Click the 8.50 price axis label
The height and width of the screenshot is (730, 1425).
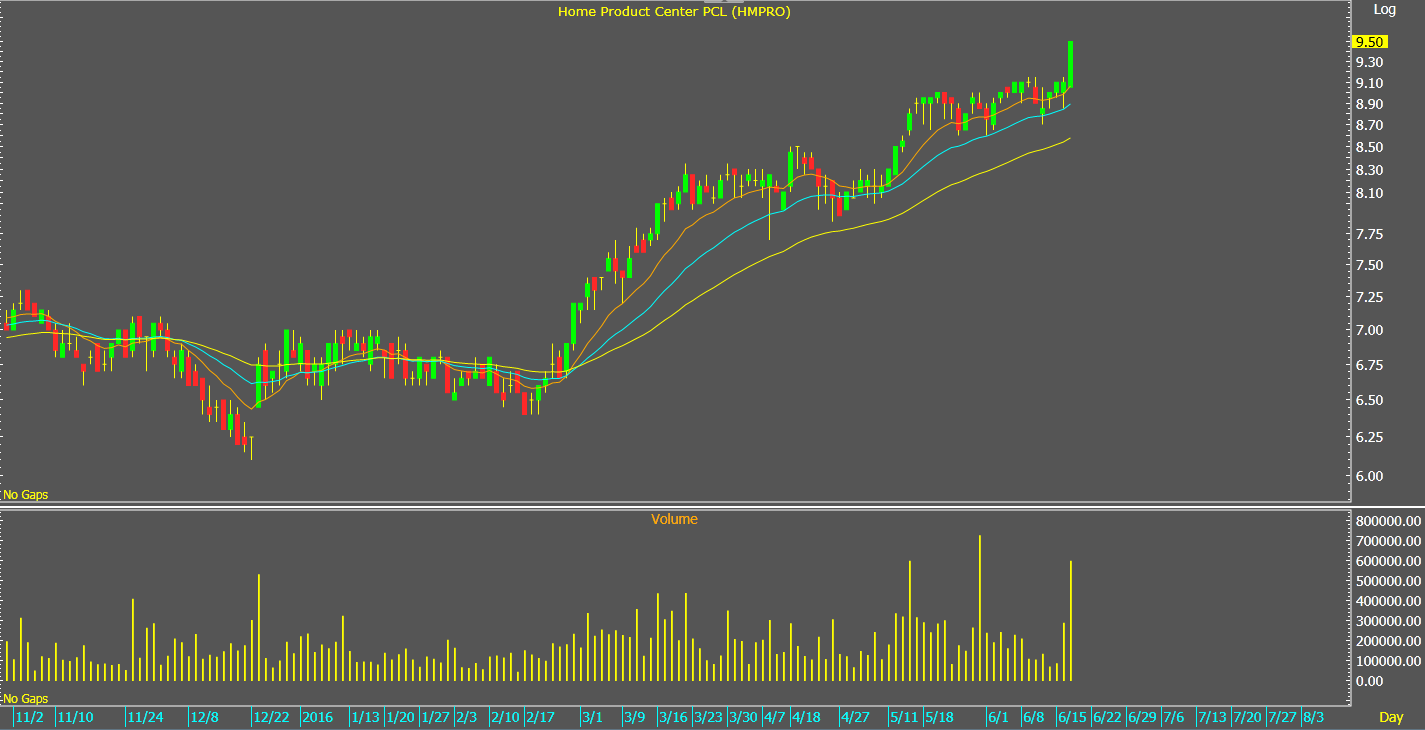point(1369,147)
